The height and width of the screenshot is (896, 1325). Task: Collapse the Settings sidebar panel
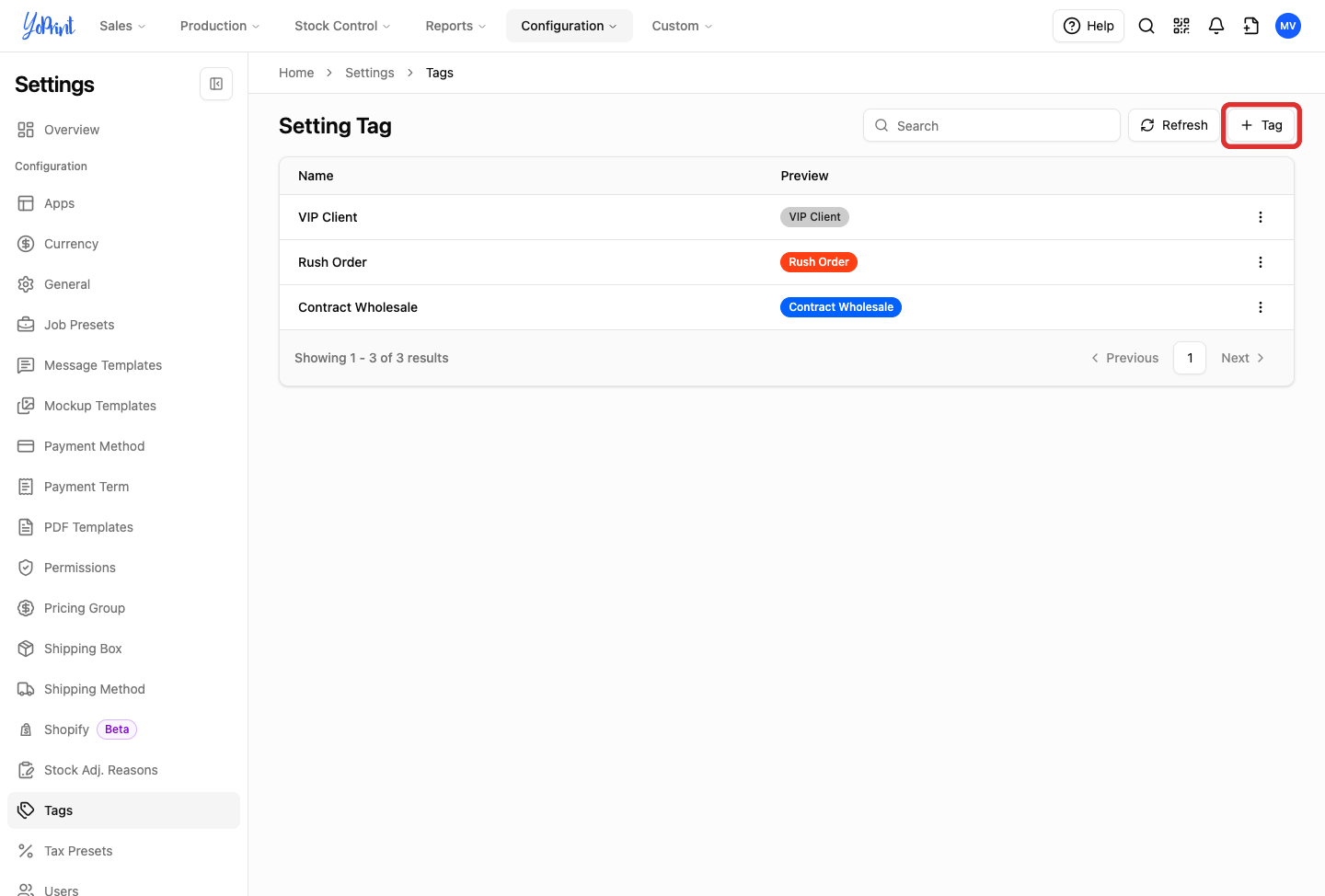click(216, 84)
